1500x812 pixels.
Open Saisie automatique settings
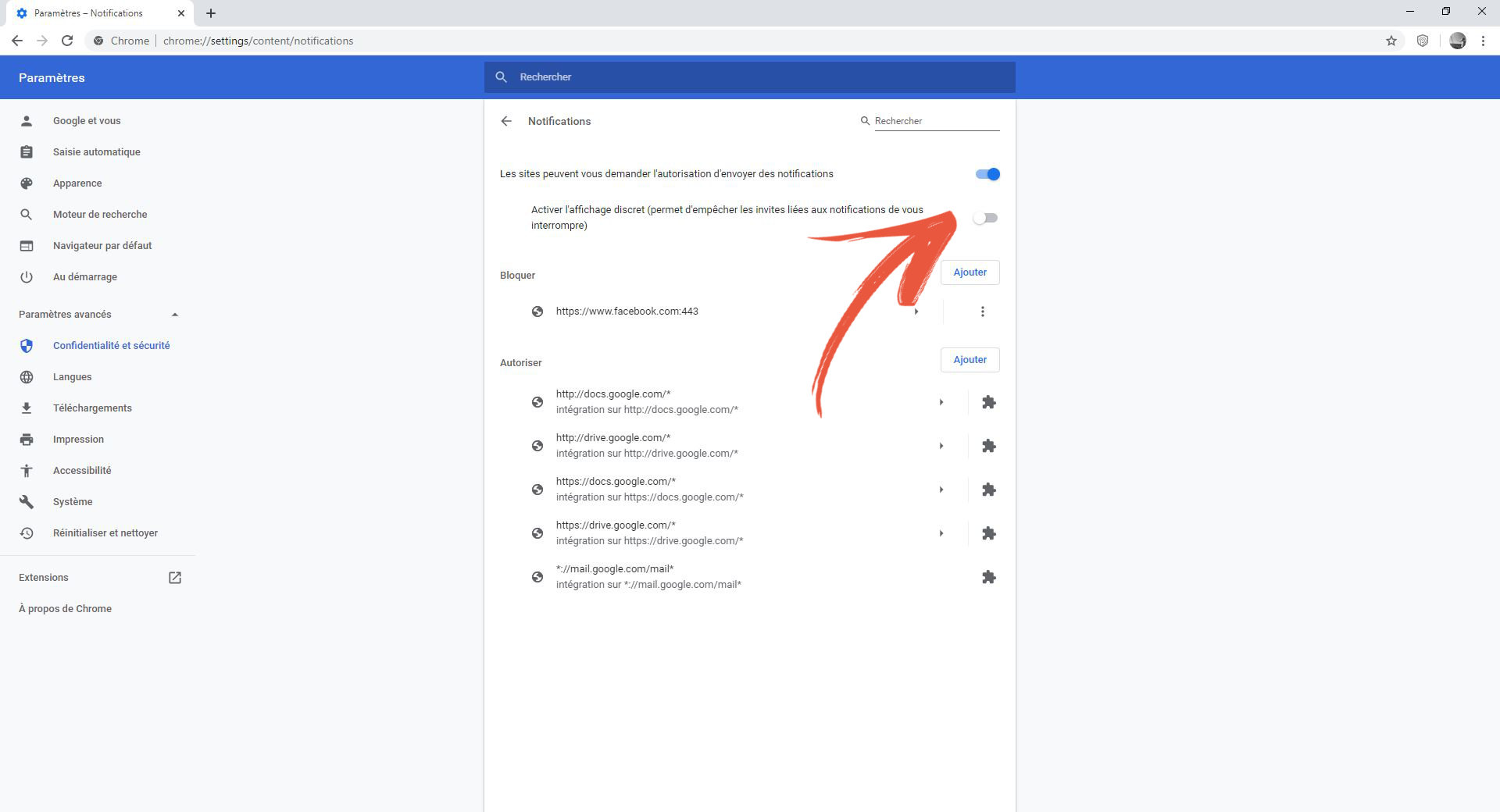(x=98, y=152)
